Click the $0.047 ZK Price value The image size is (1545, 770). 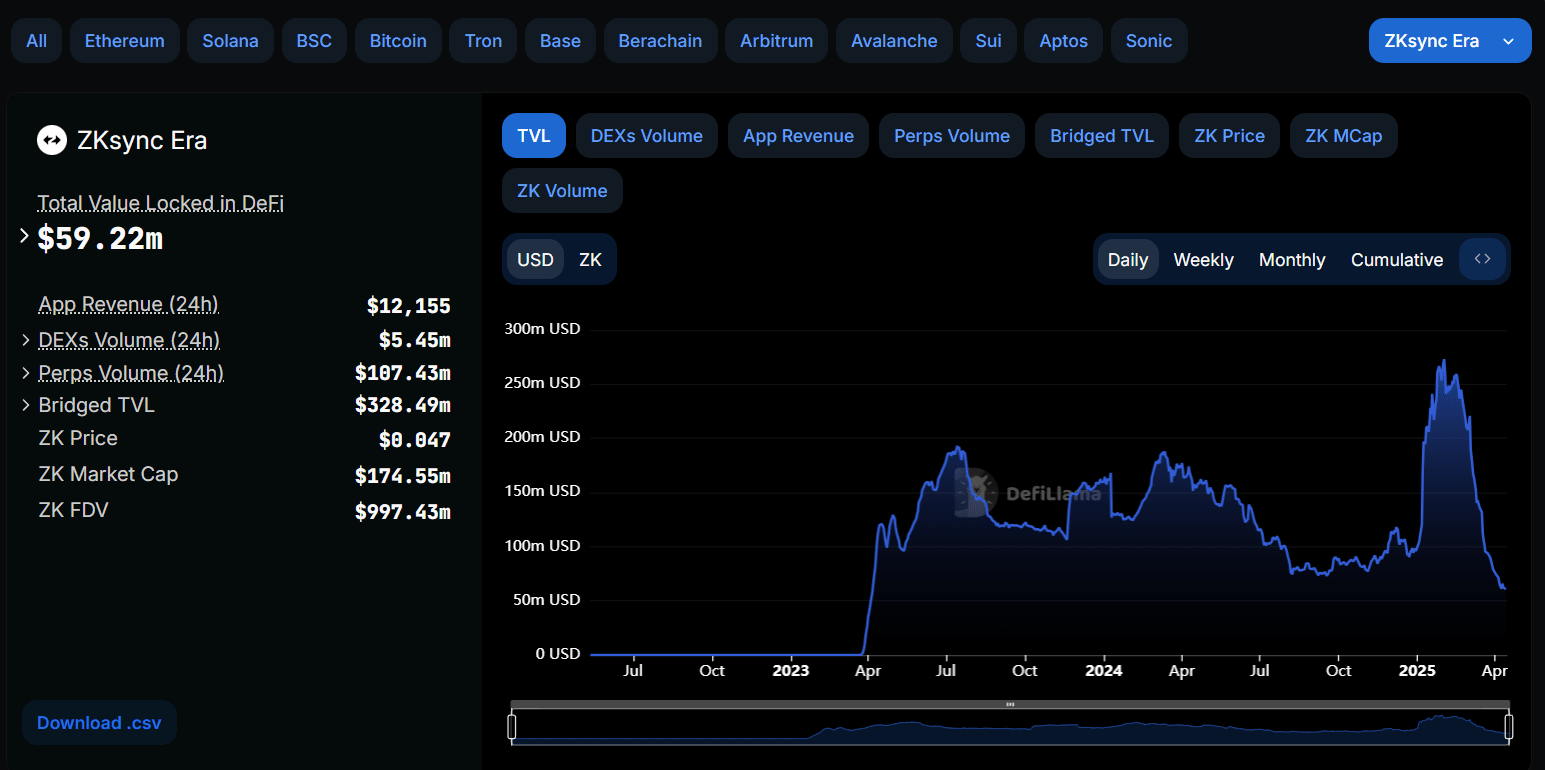coord(415,440)
